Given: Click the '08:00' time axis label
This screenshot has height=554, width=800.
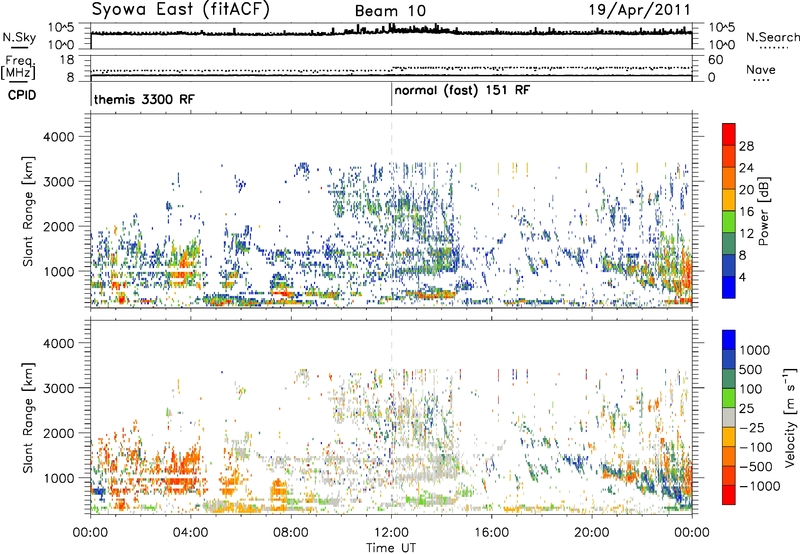Looking at the screenshot, I should pyautogui.click(x=291, y=533).
